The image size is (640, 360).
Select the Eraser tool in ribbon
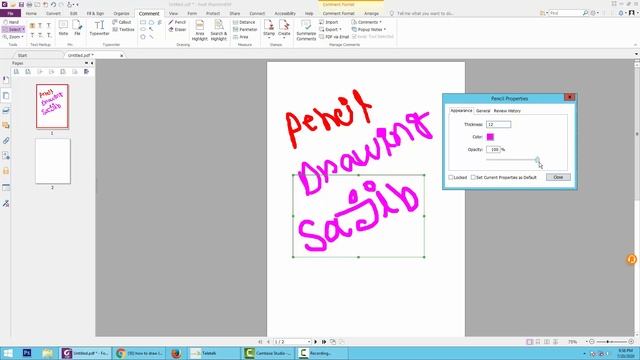pos(177,29)
